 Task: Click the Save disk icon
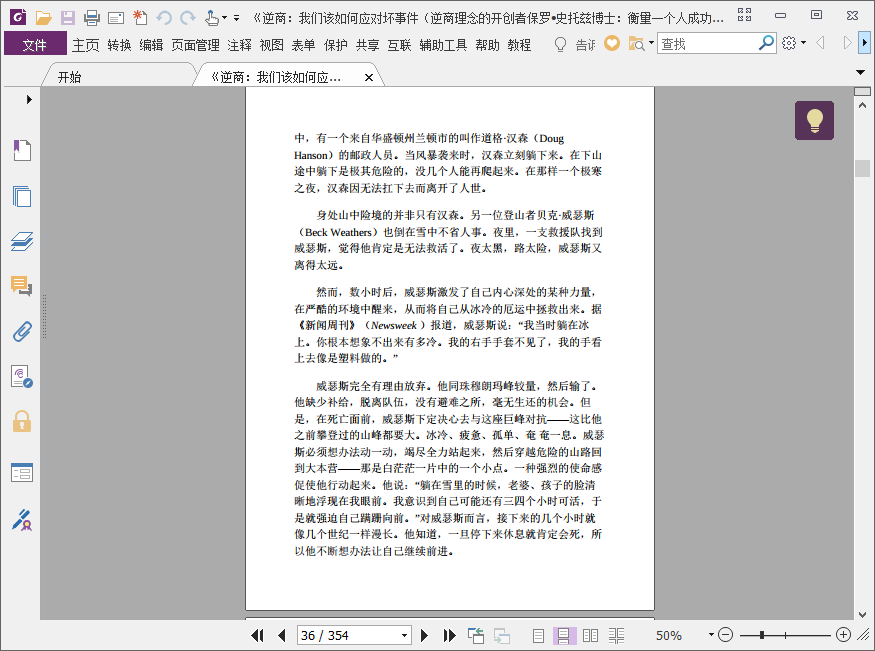pos(68,18)
